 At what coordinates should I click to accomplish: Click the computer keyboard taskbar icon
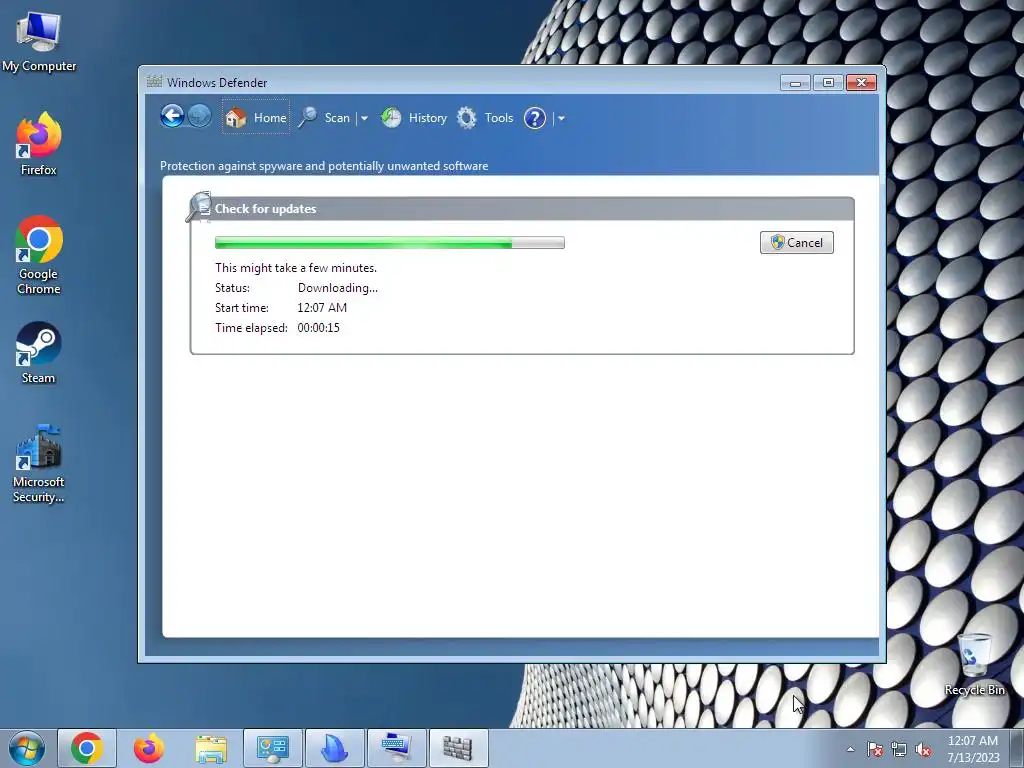coord(397,748)
